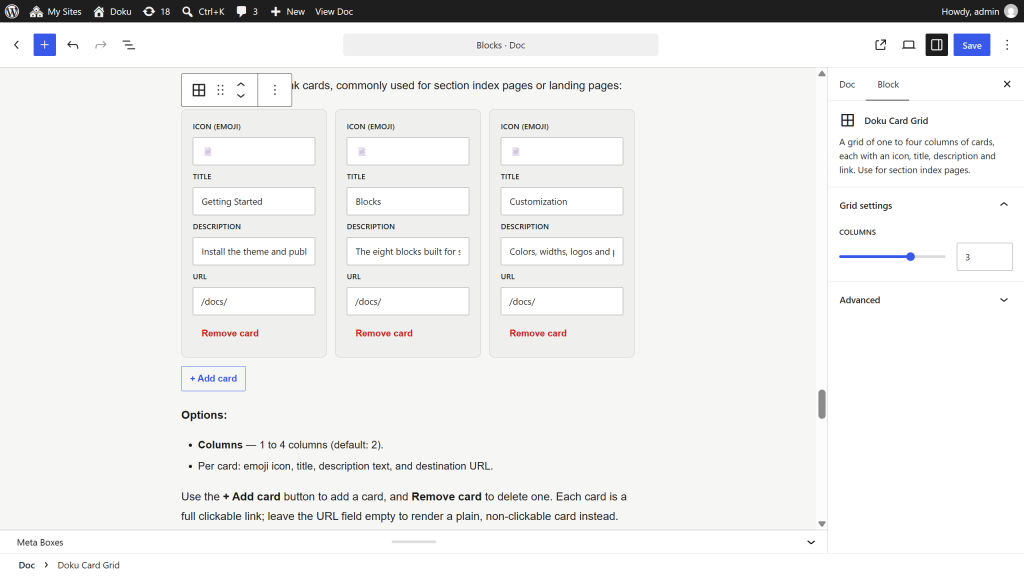Click the meta boxes resize handle
Viewport: 1024px width, 576px height.
coord(413,541)
